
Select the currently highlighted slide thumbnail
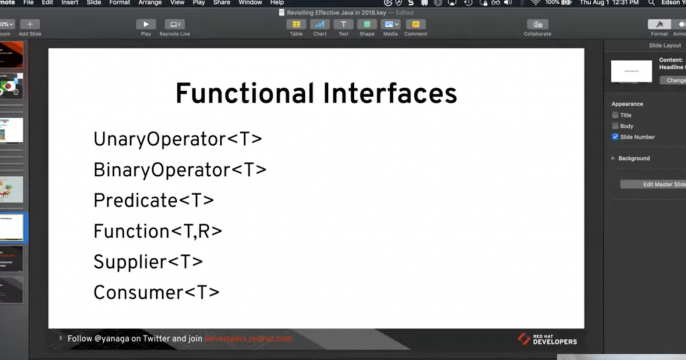pyautogui.click(x=12, y=227)
